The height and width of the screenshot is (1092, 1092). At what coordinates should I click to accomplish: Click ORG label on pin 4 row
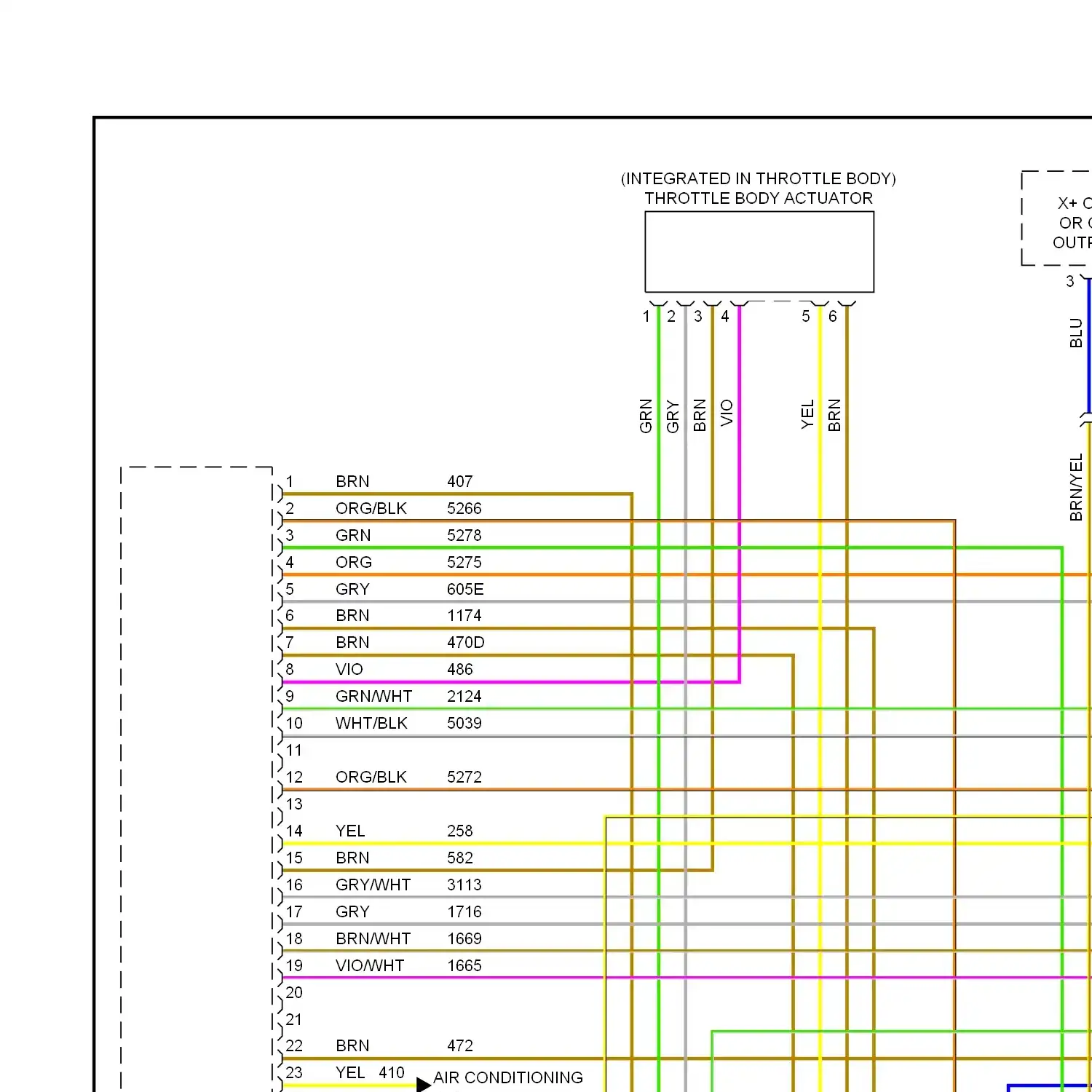pos(354,563)
